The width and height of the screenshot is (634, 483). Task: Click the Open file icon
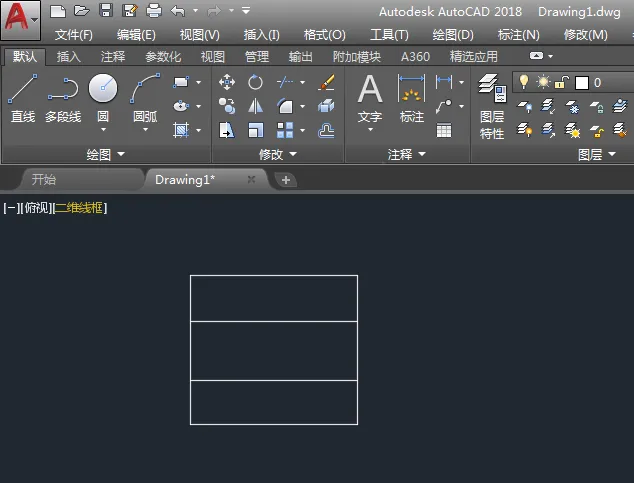coord(82,11)
